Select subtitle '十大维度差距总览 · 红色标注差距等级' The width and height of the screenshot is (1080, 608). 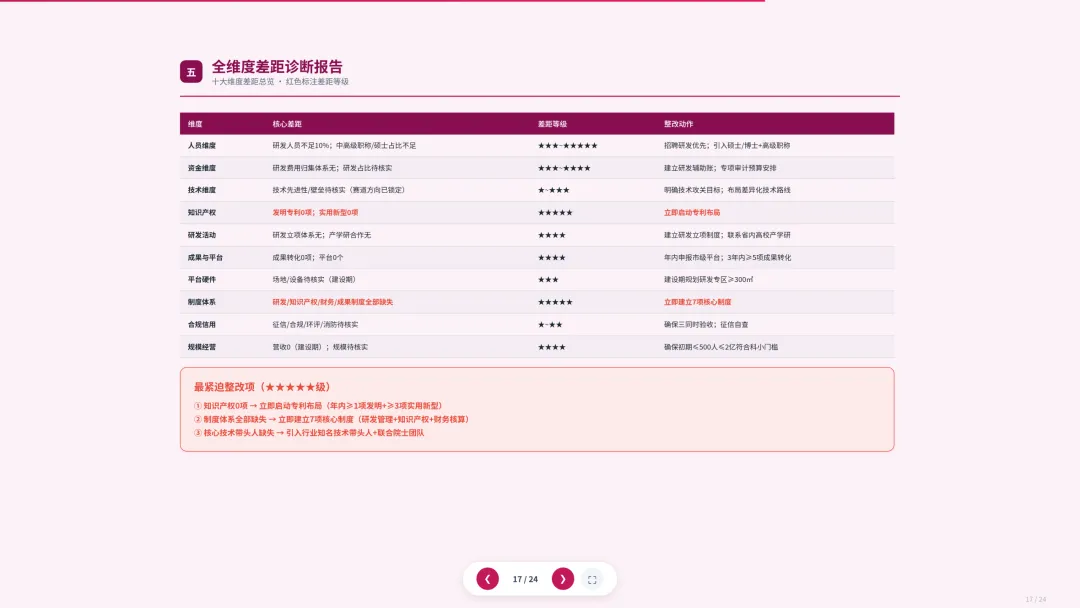[280, 81]
